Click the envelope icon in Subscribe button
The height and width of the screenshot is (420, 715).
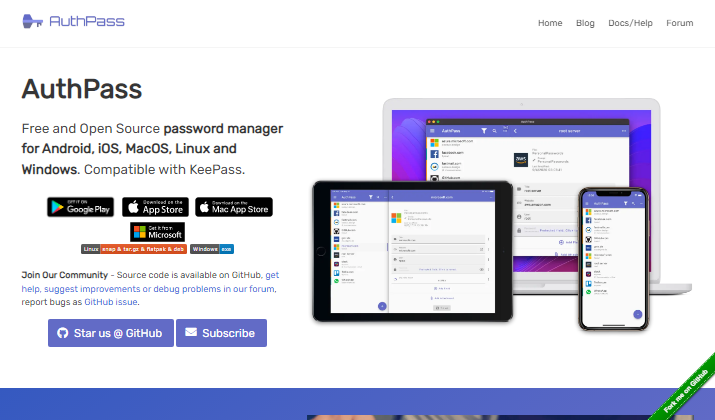click(191, 332)
